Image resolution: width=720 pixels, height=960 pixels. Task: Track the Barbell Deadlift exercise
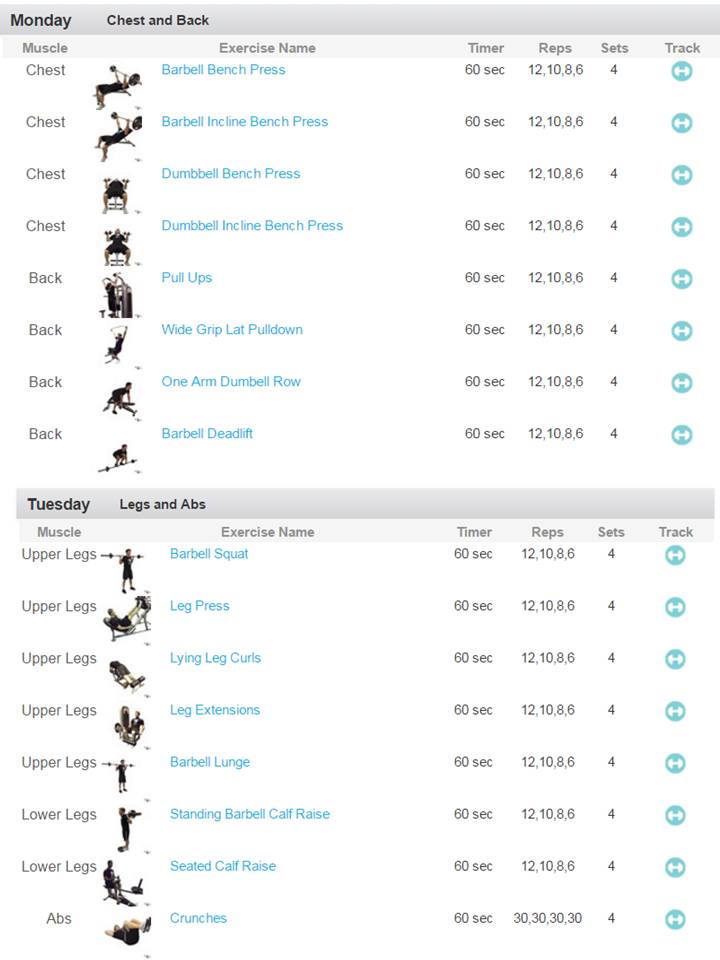[682, 434]
